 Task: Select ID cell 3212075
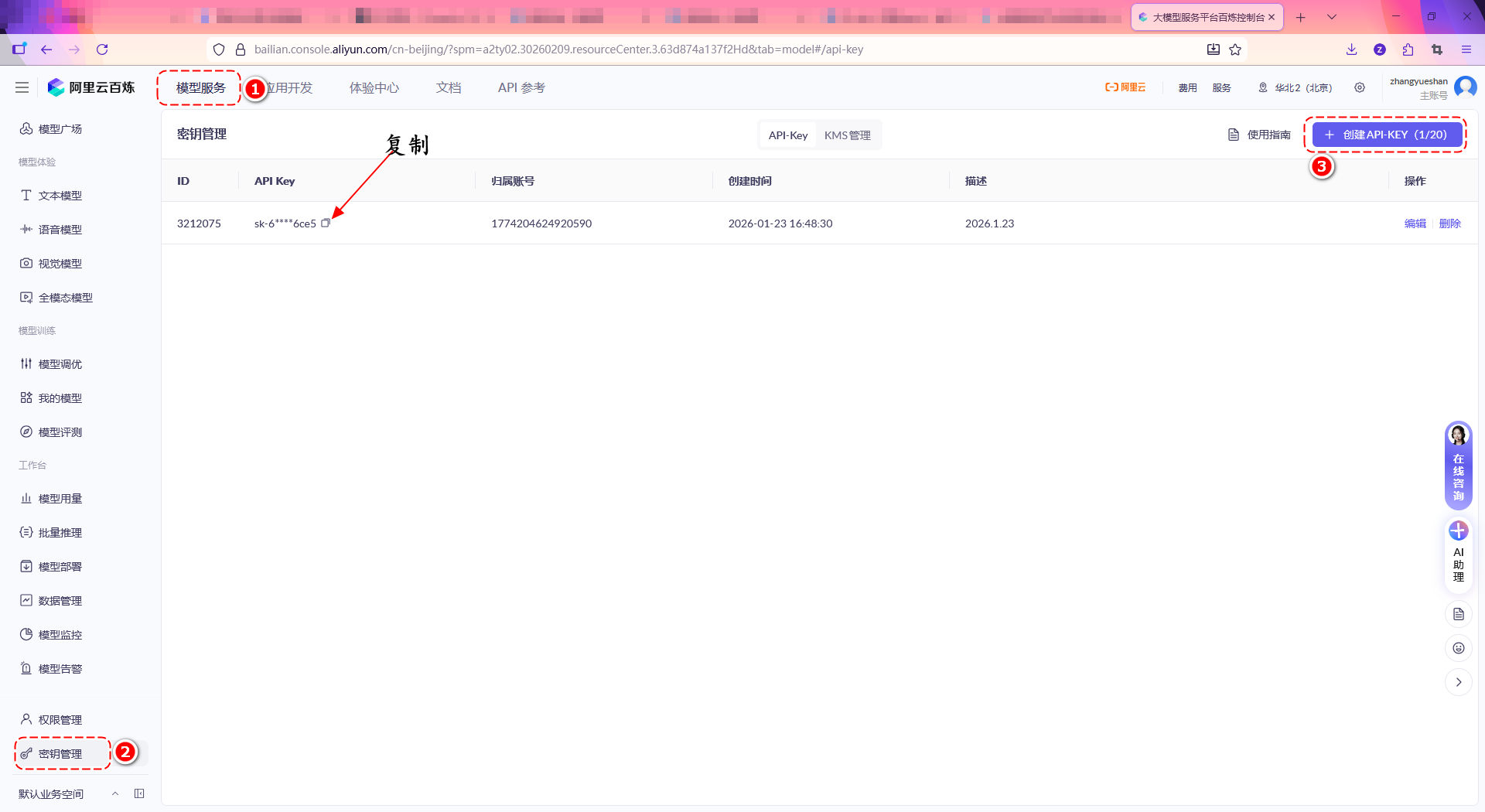199,223
